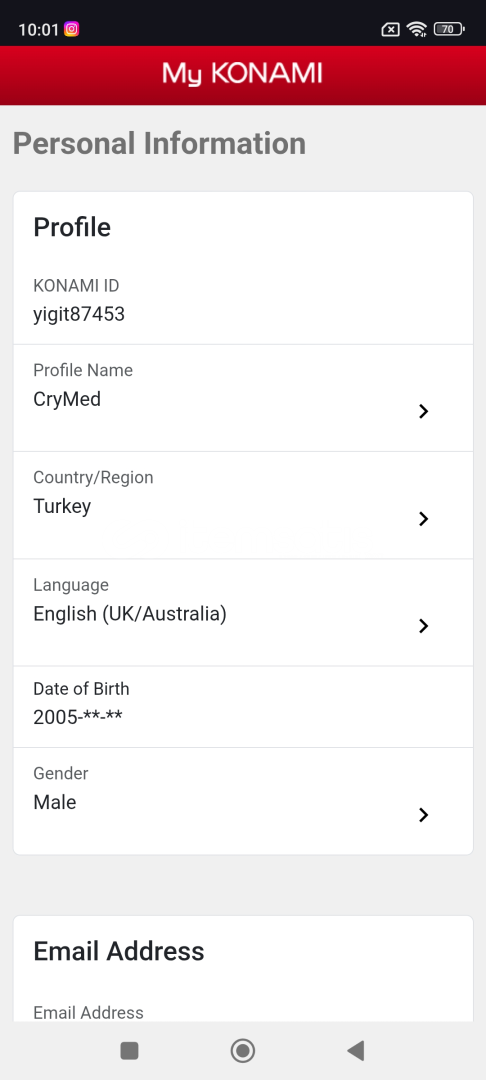Select the Male gender row
The image size is (486, 1080).
tap(243, 802)
